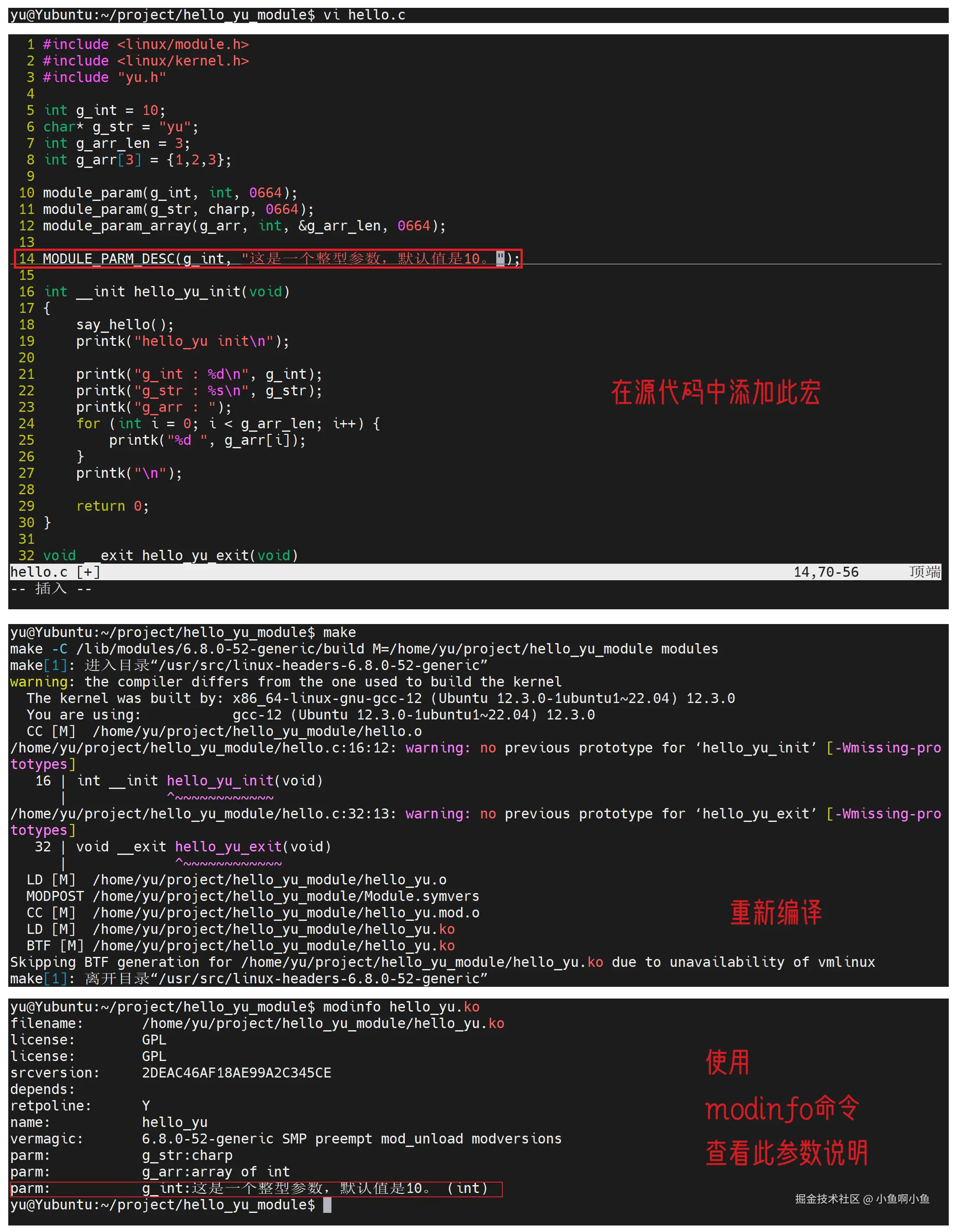The height and width of the screenshot is (1232, 957).
Task: Click the insert mode indicator in vim
Action: point(51,589)
